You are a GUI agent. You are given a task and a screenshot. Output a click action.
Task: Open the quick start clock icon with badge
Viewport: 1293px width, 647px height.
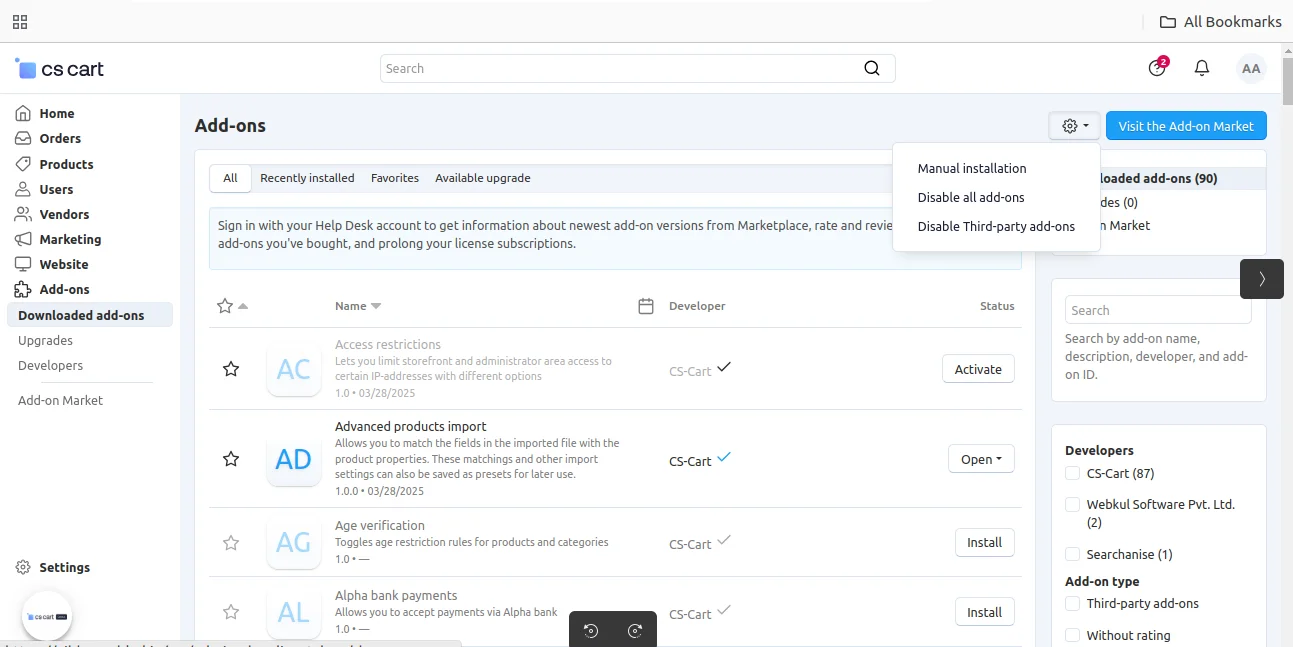1157,68
